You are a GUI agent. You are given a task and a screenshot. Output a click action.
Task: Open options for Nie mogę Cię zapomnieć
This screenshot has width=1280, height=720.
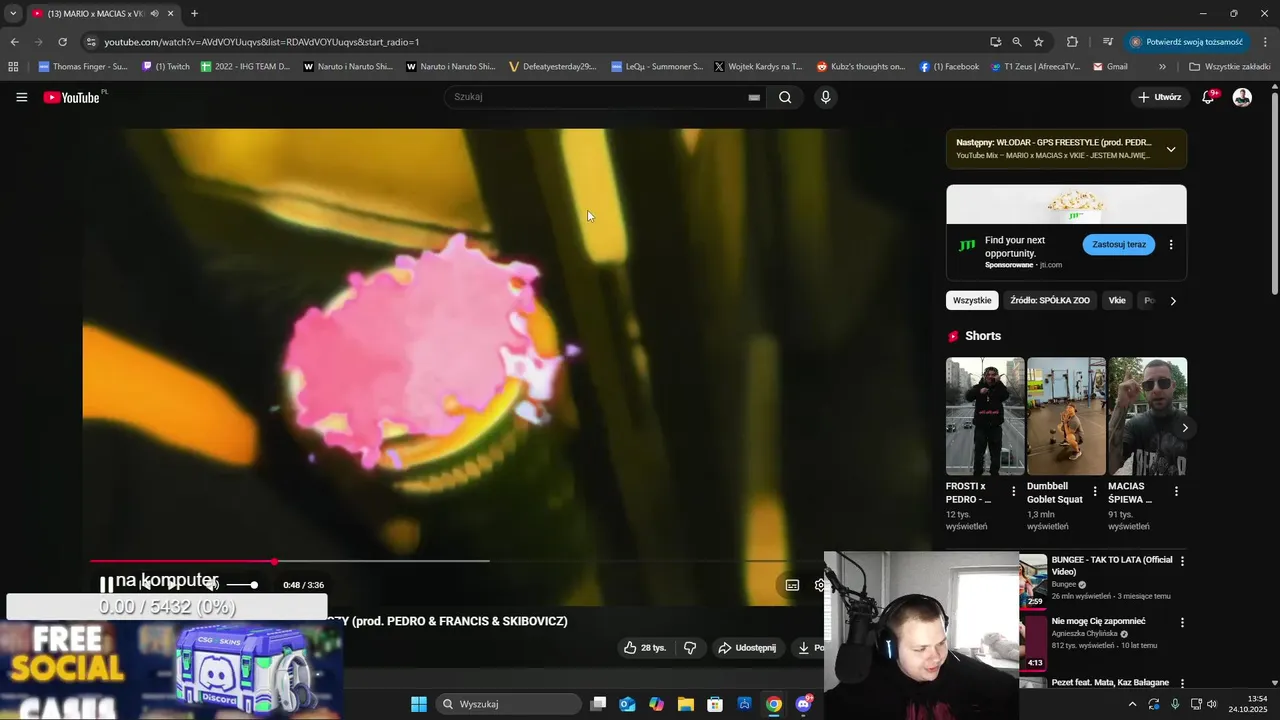coord(1182,622)
